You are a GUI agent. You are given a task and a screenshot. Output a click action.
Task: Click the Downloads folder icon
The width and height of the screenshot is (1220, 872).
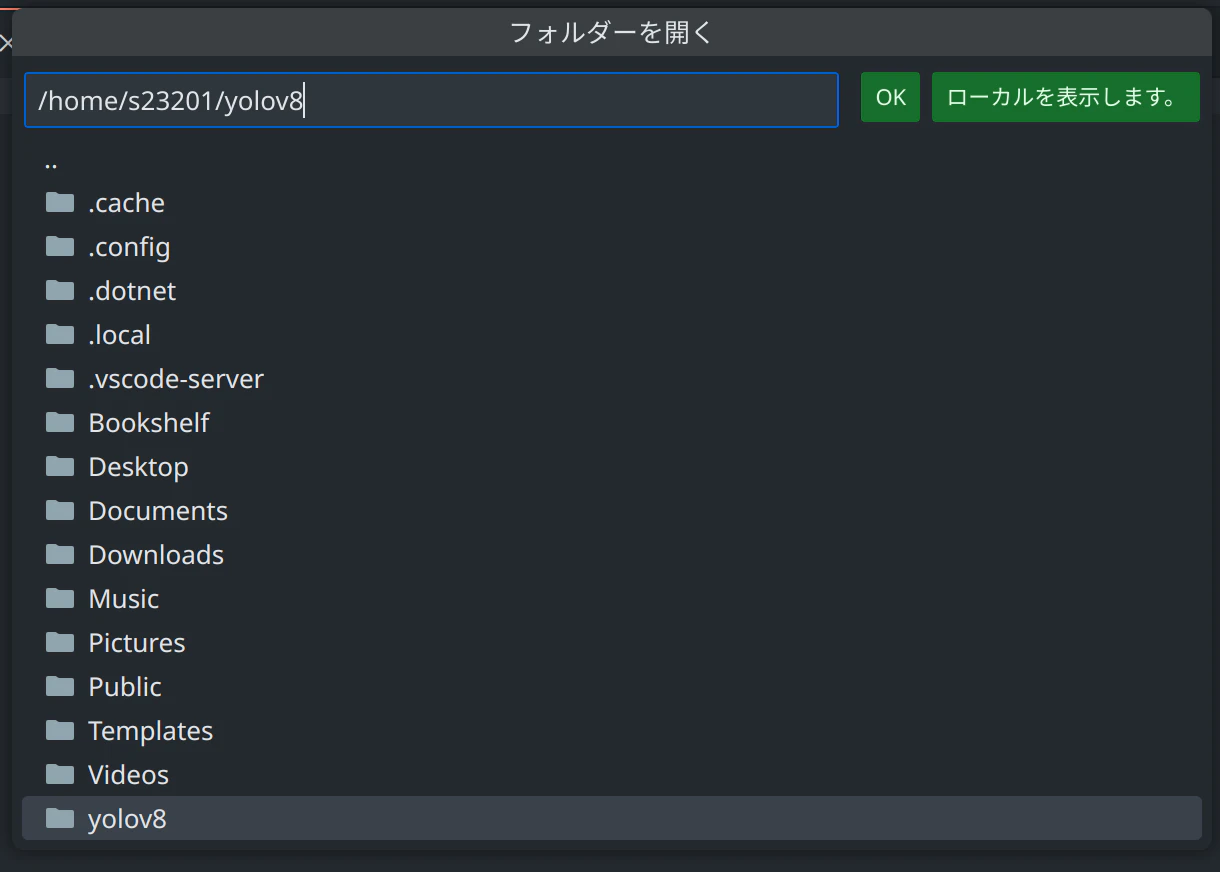coord(60,554)
